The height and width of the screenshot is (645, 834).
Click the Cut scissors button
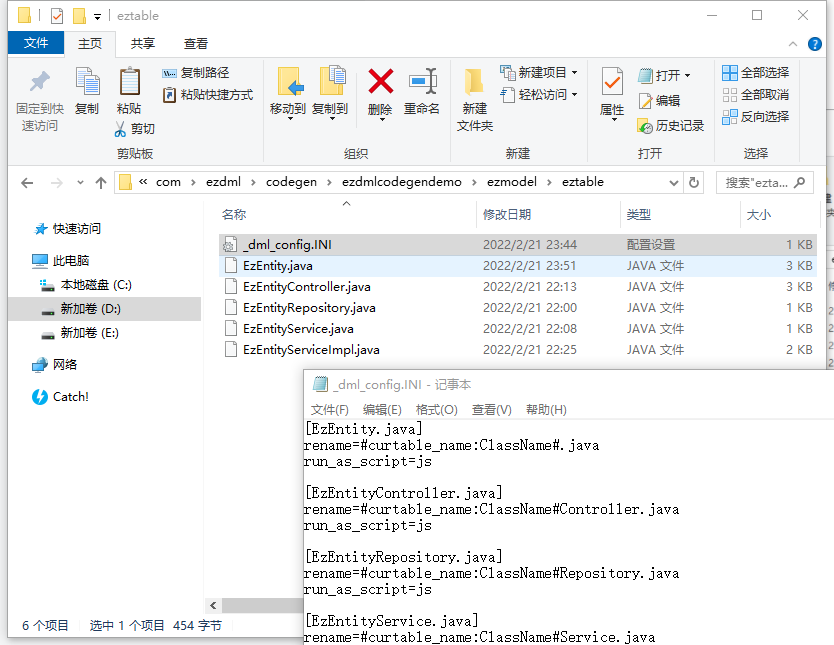pos(135,129)
